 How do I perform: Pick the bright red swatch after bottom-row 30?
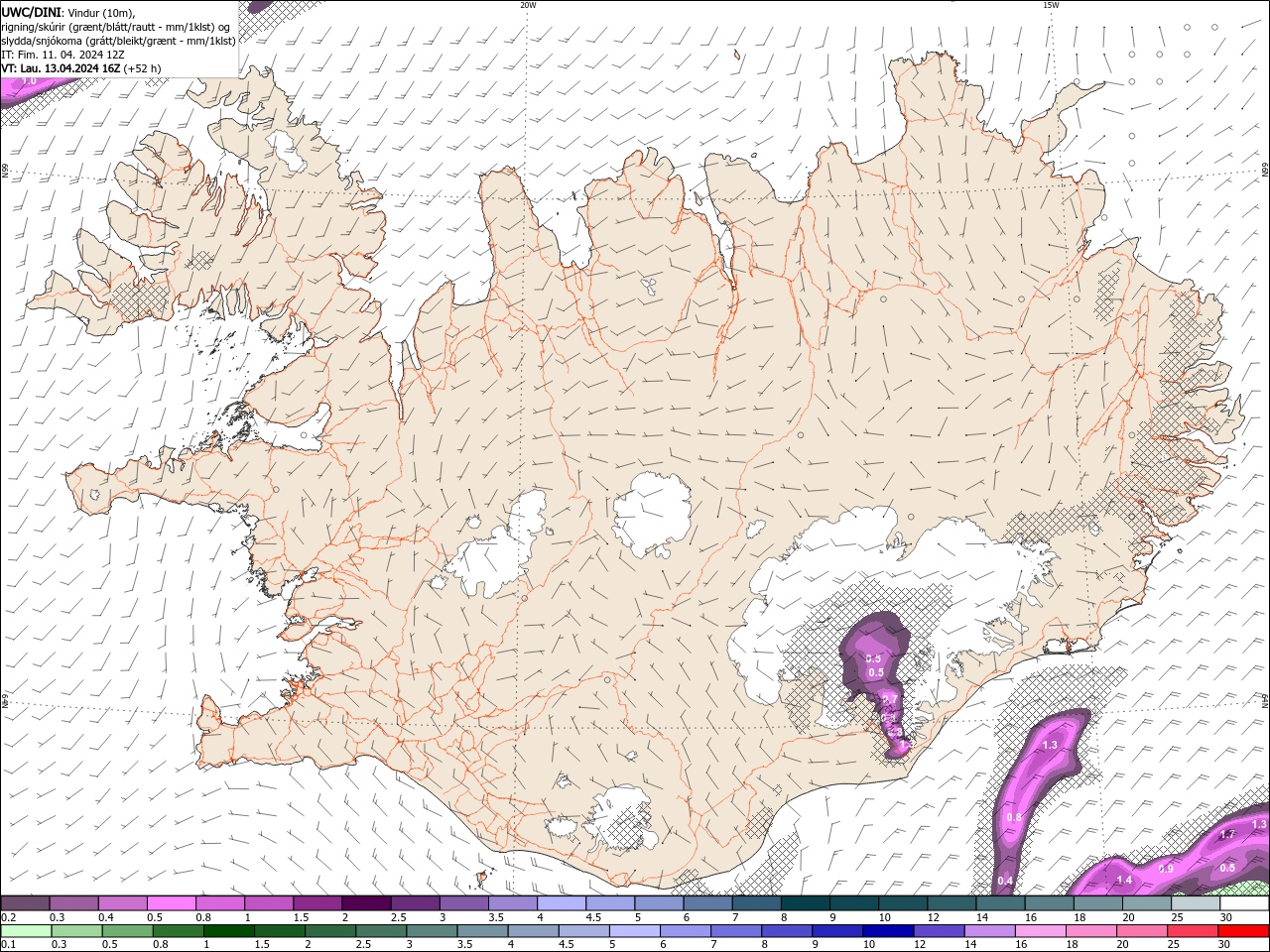[x=1243, y=931]
